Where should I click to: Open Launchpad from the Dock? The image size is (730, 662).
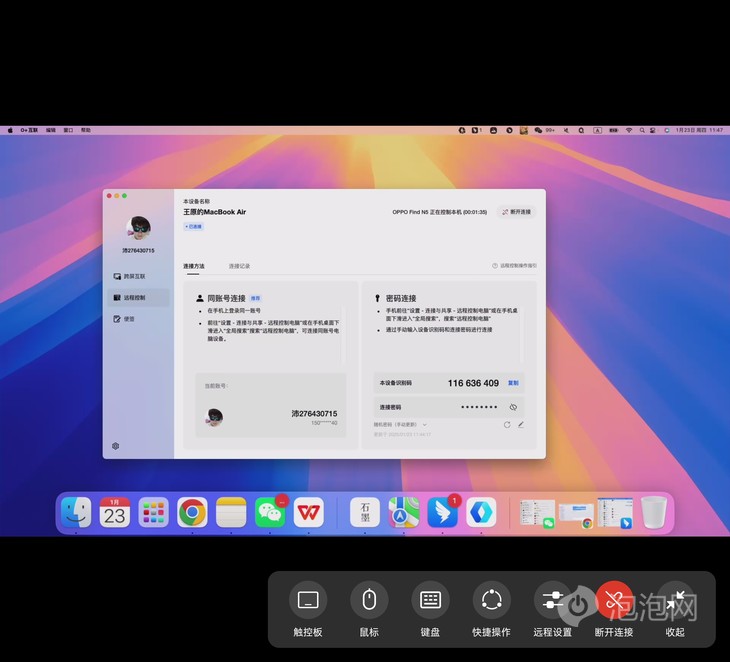pos(153,512)
